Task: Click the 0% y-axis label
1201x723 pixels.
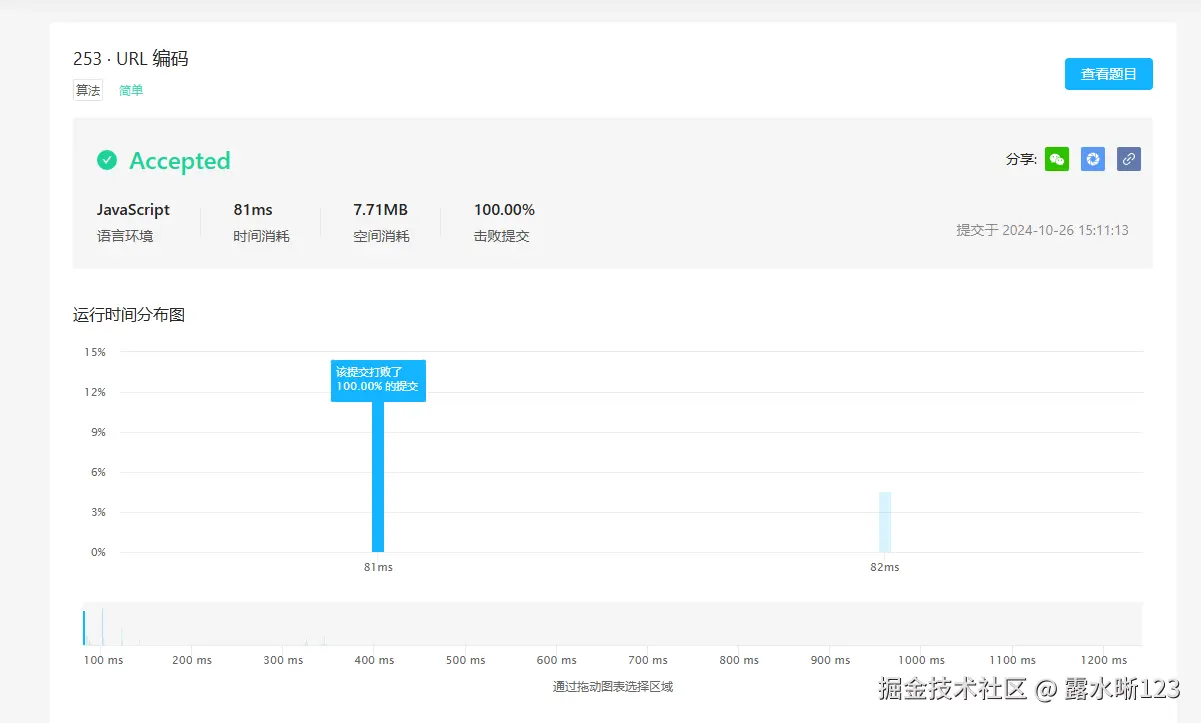Action: coord(98,552)
